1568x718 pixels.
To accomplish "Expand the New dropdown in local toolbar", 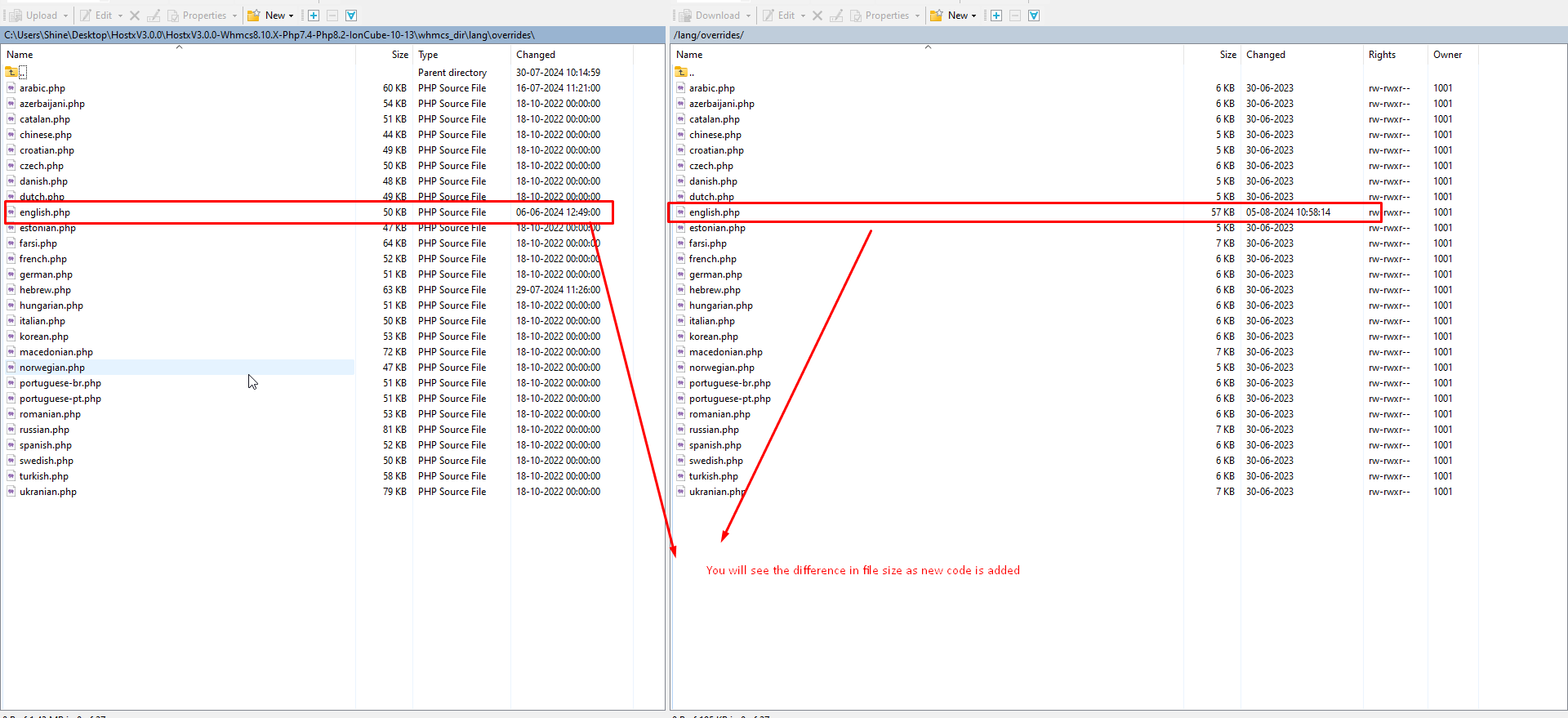I will (x=272, y=16).
